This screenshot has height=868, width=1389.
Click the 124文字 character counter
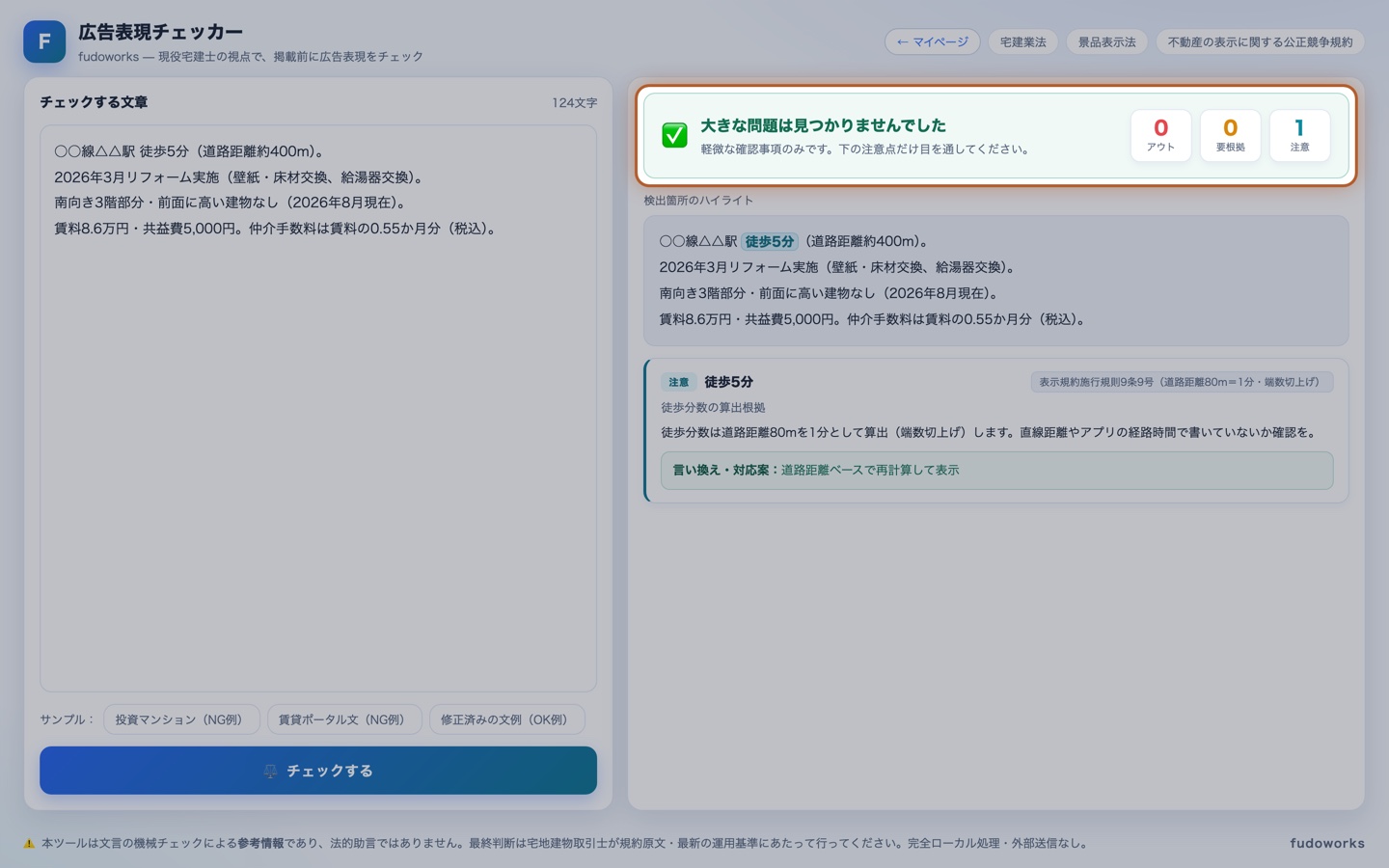pyautogui.click(x=575, y=102)
